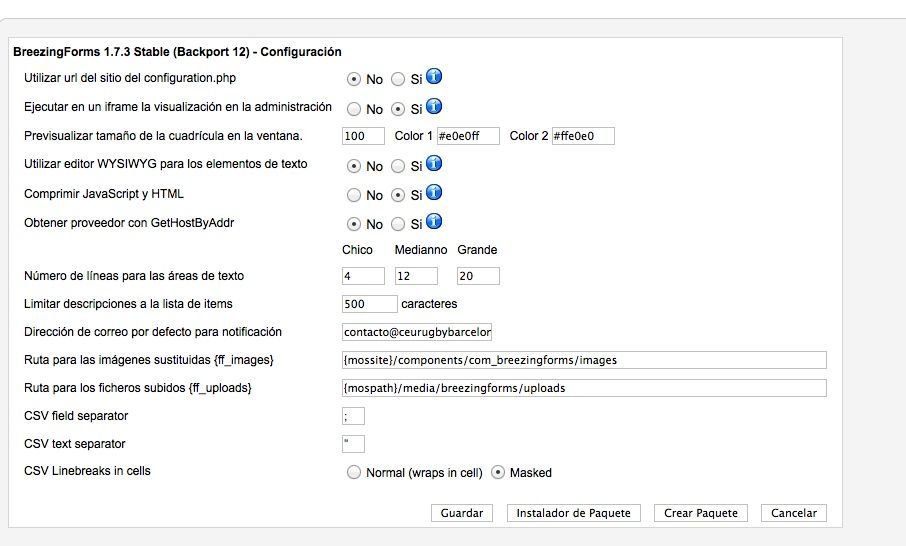The height and width of the screenshot is (546, 906).
Task: Click the 'Grande' column header text
Action: 477,250
